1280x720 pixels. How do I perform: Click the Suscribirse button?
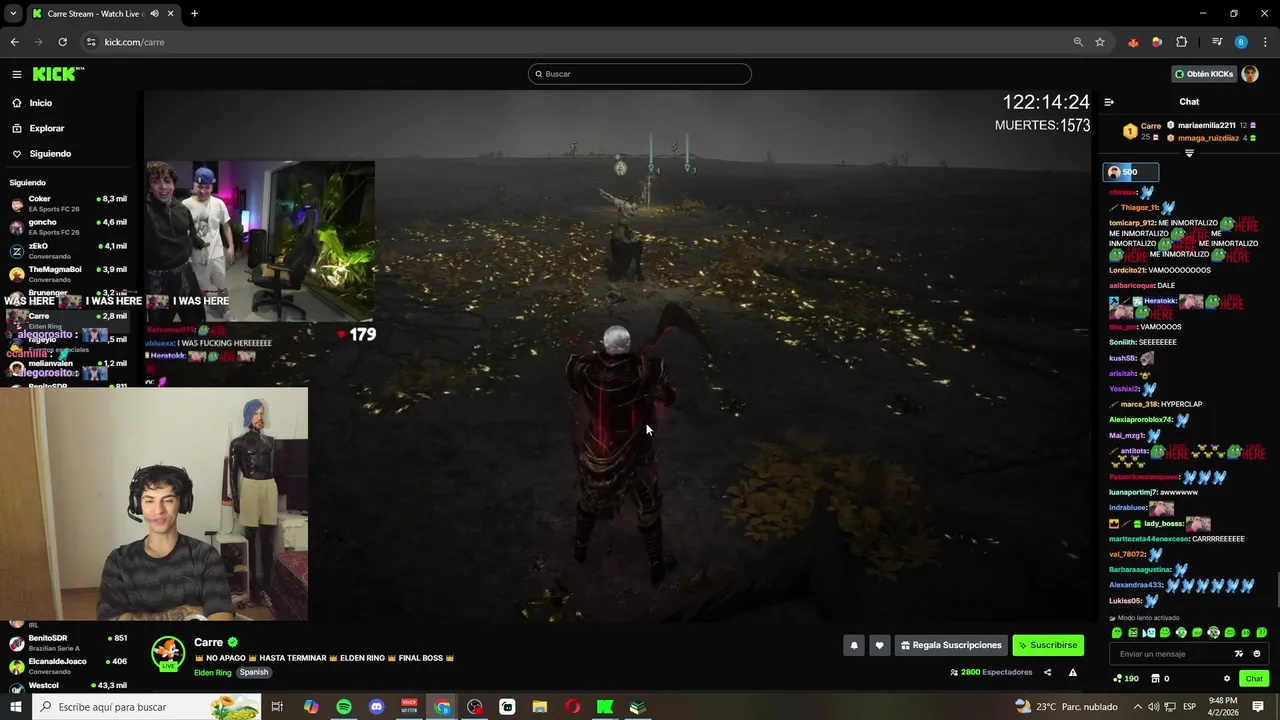(1048, 645)
